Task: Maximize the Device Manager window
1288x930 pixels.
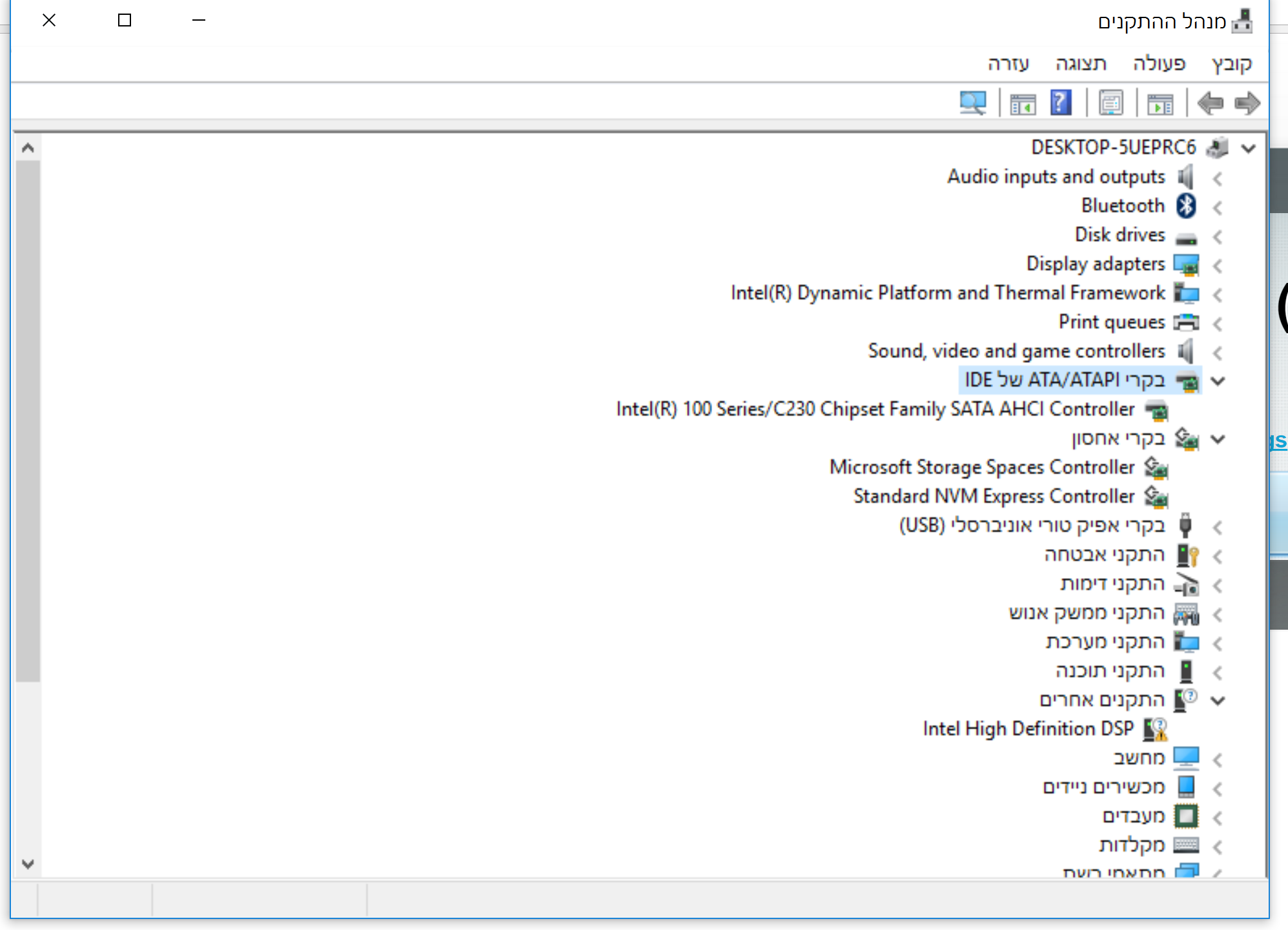Action: tap(125, 21)
